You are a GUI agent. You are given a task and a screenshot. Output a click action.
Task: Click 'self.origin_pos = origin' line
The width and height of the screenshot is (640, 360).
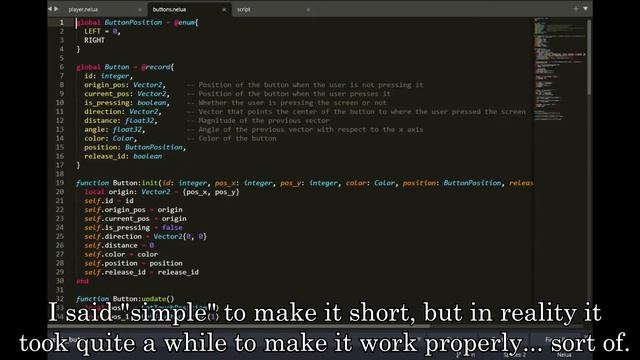[133, 210]
